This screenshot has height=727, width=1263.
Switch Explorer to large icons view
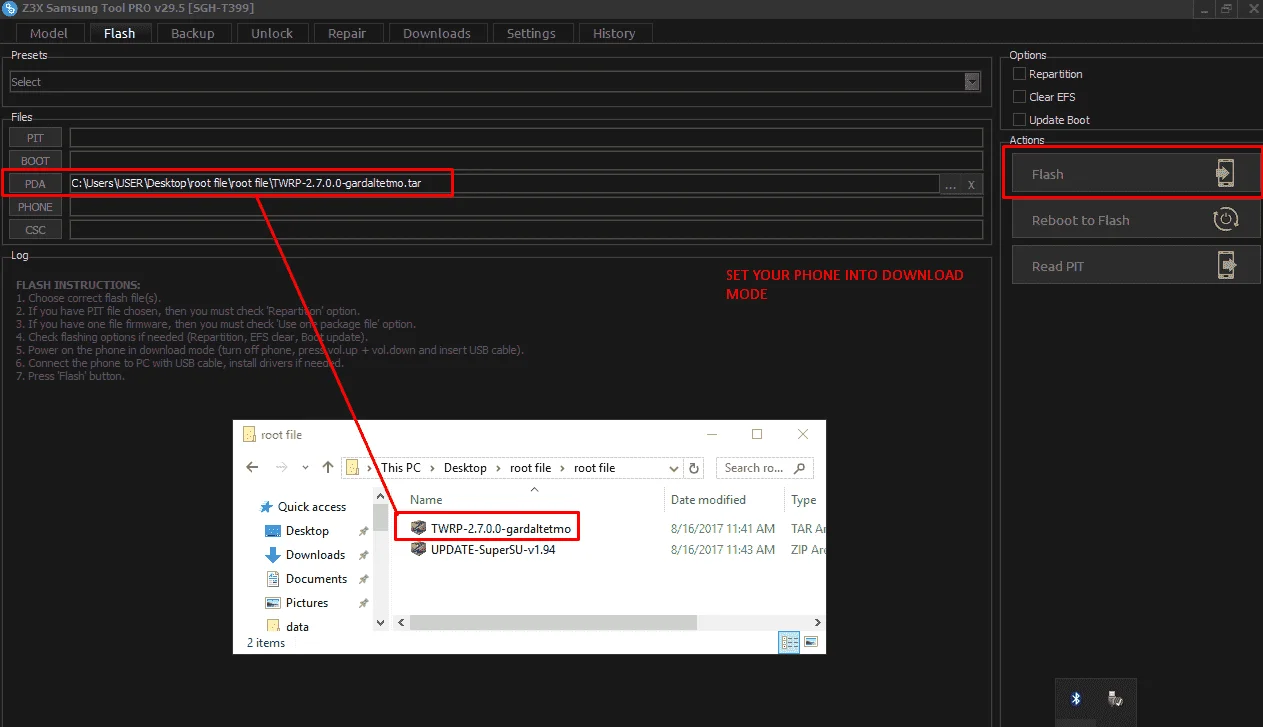pos(811,642)
